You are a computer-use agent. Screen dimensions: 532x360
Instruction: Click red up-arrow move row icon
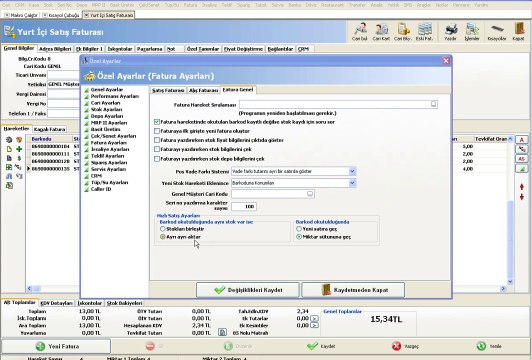pyautogui.click(x=522, y=187)
